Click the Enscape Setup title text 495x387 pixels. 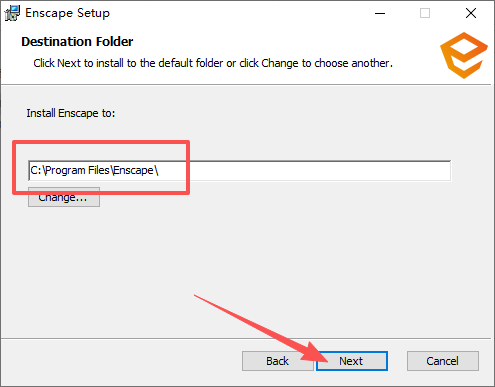67,13
